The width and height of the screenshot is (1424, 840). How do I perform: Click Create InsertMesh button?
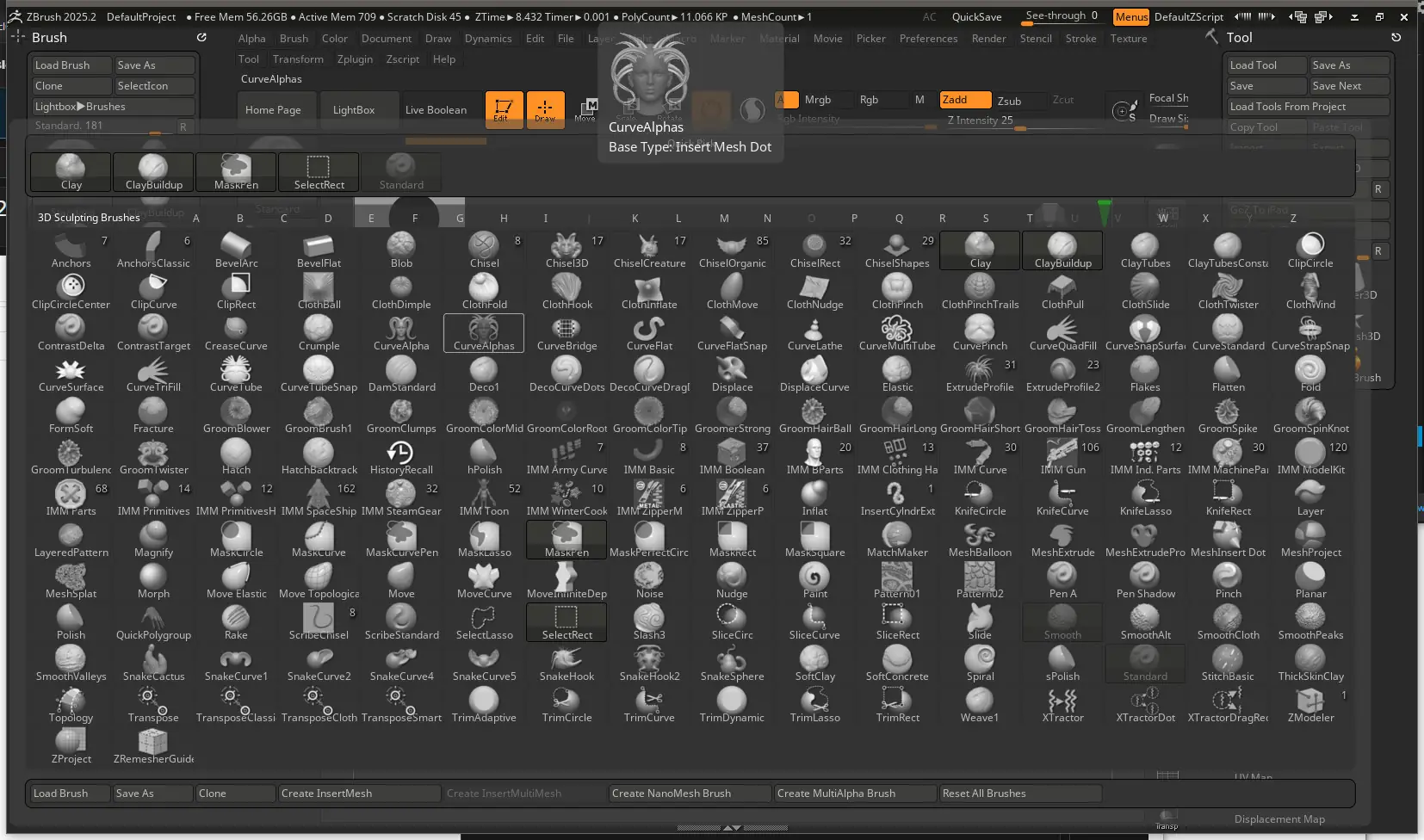tap(359, 794)
